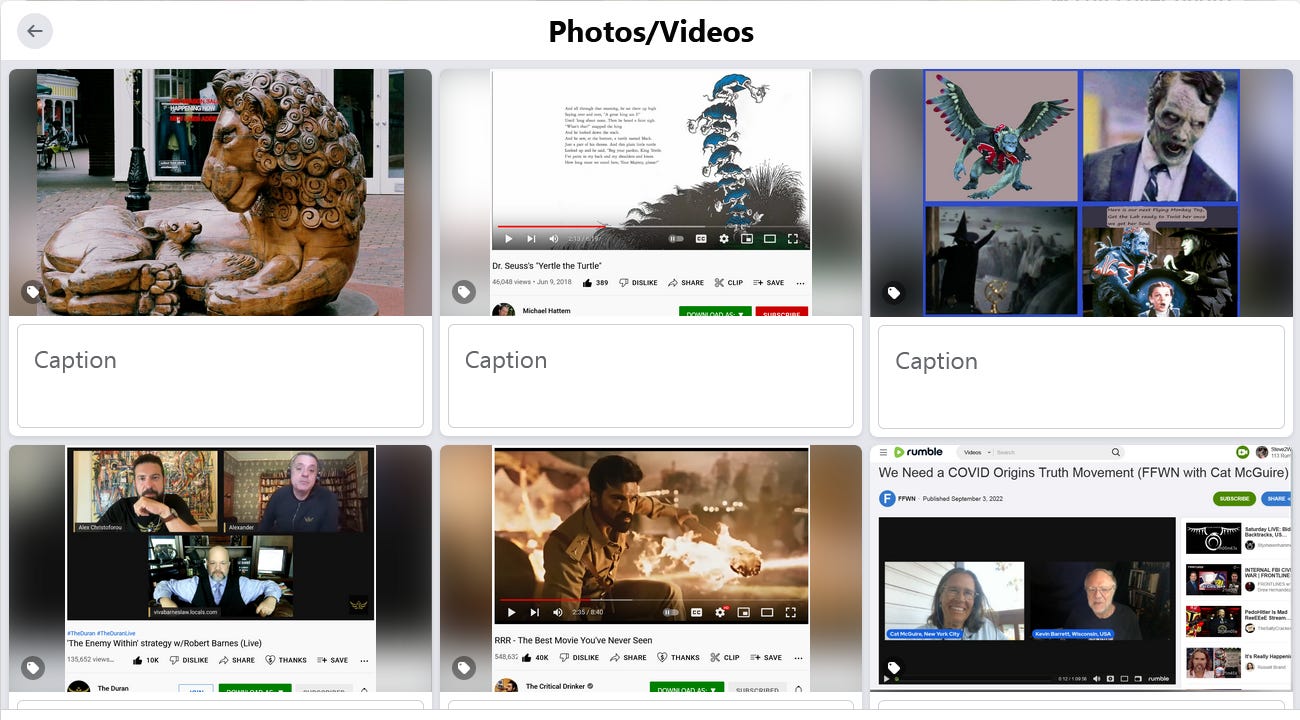Viewport: 1300px width, 720px height.
Task: Go back using the left arrow button
Action: pyautogui.click(x=35, y=31)
